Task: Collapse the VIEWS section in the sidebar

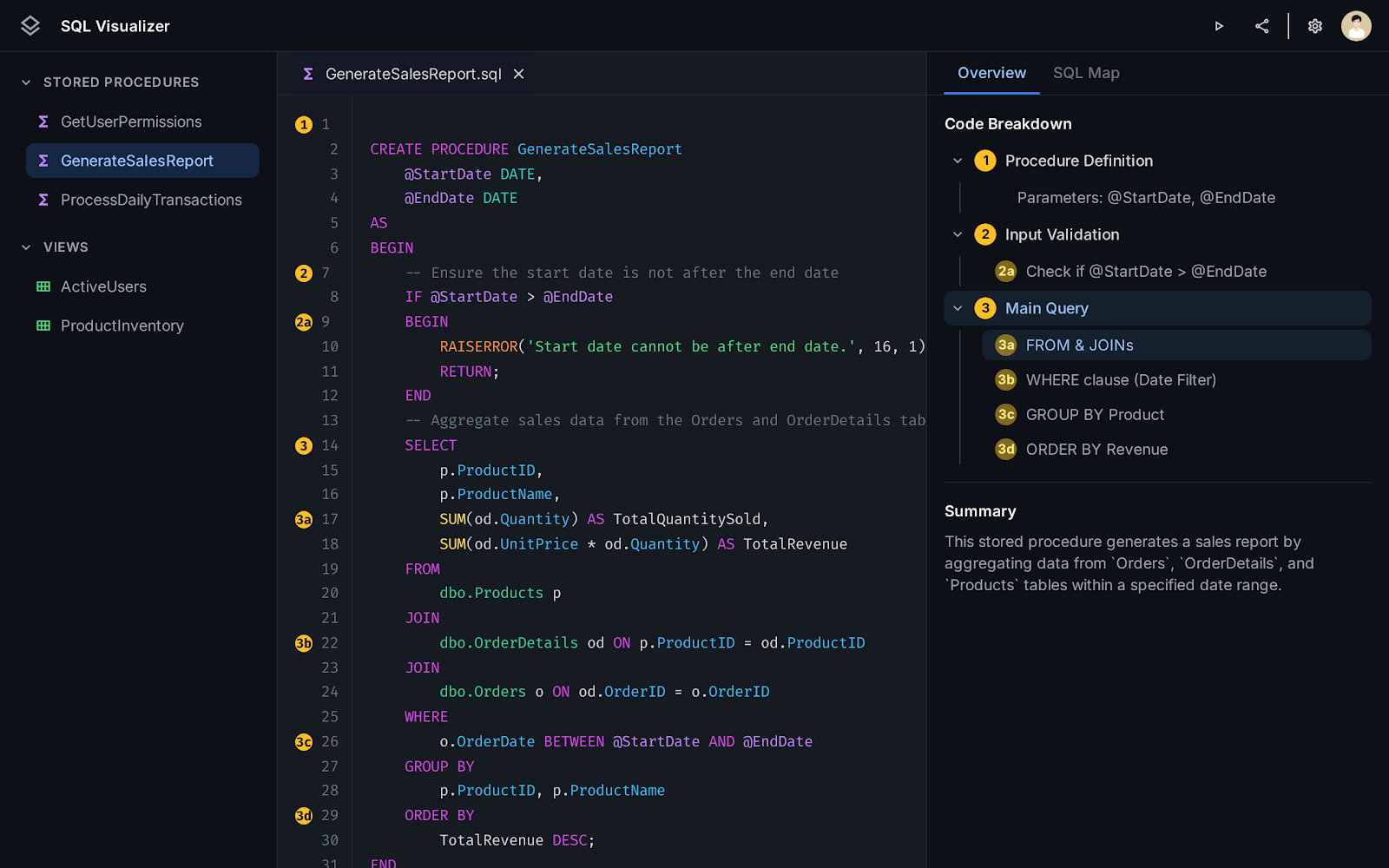Action: 23,247
